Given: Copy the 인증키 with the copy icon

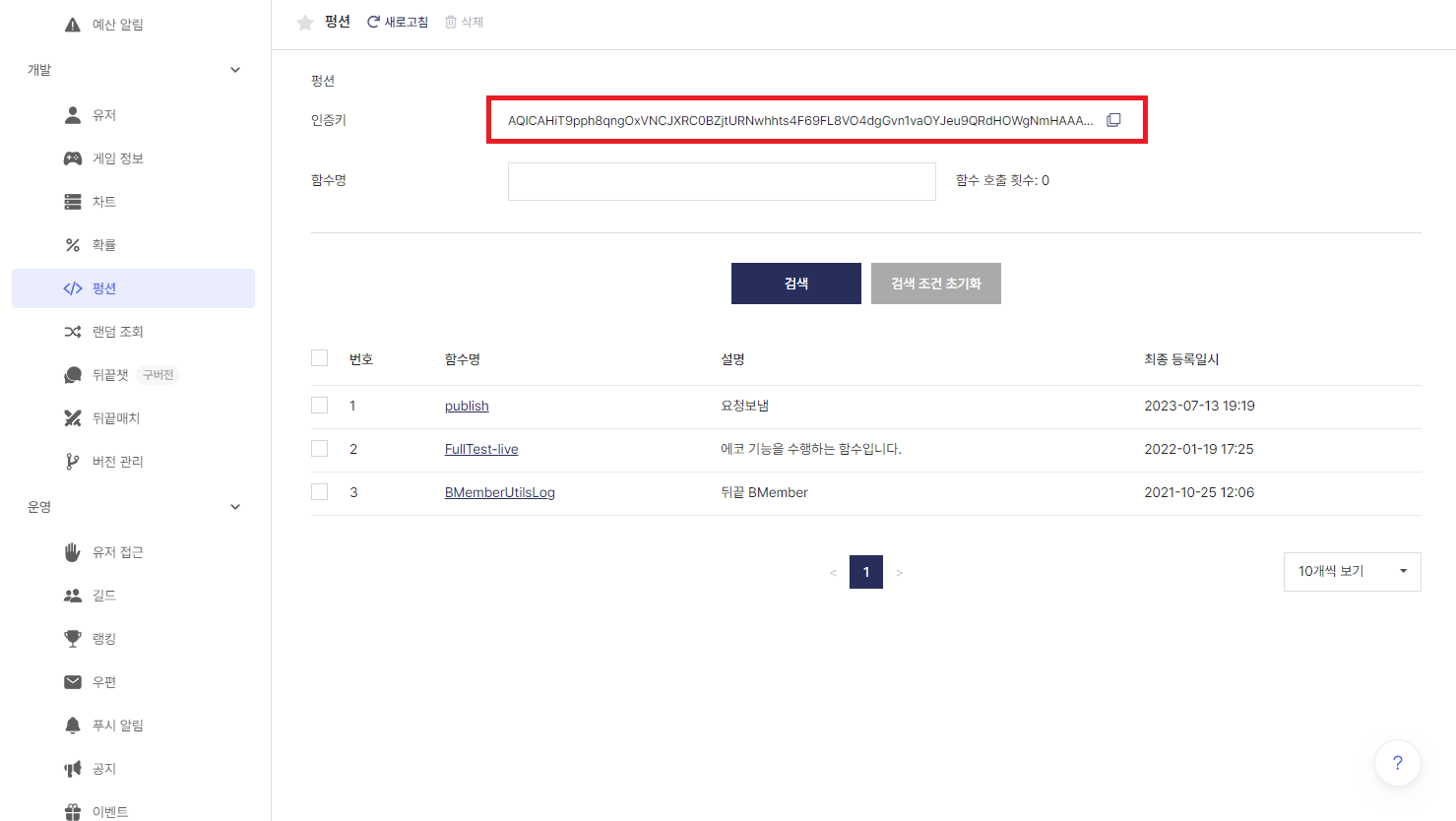Looking at the screenshot, I should 1113,120.
